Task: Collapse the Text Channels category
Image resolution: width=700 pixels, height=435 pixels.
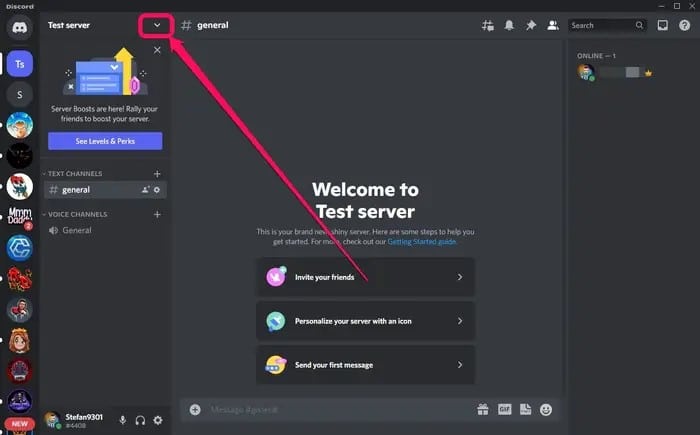Action: (73, 173)
